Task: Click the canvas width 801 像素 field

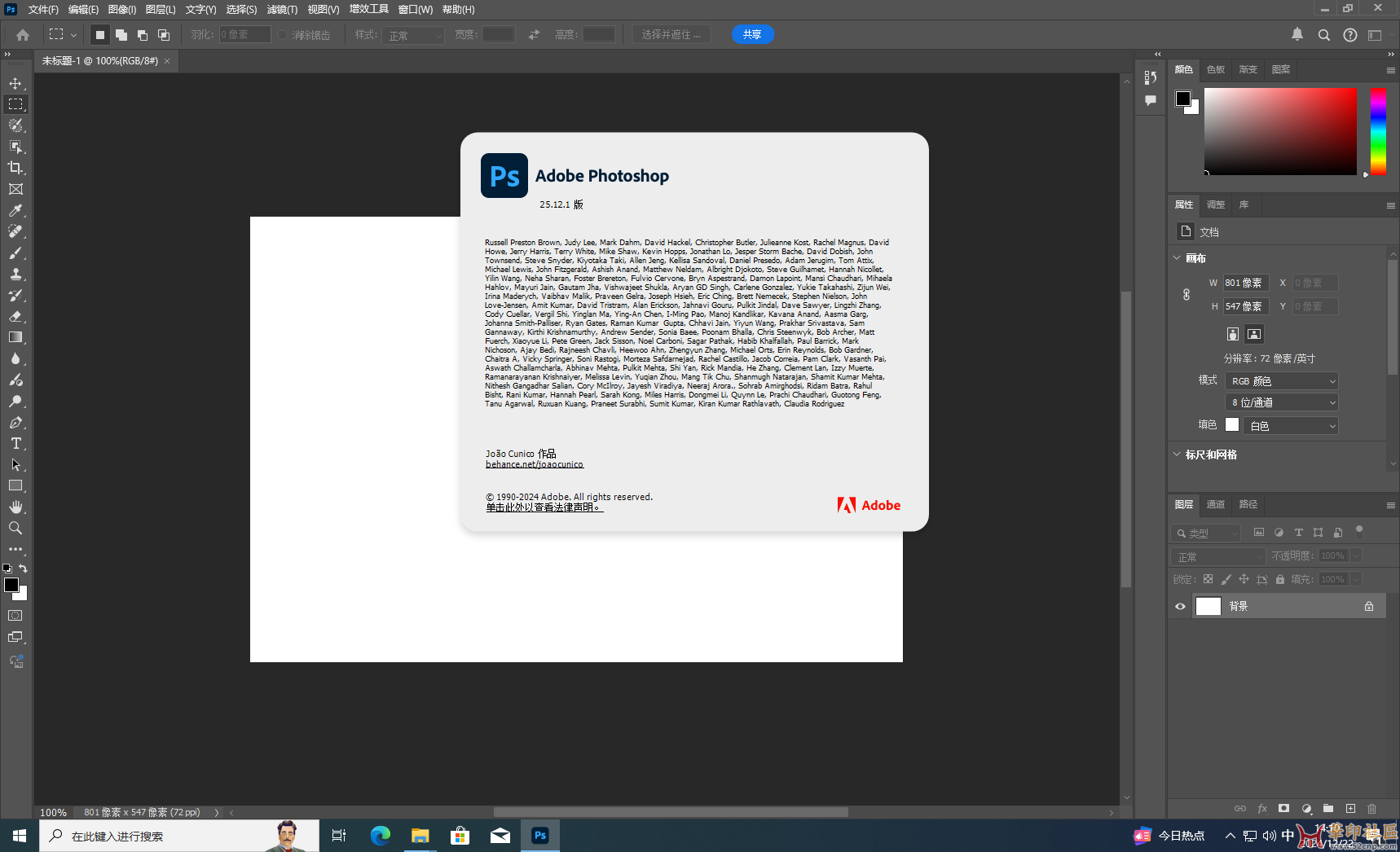Action: click(x=1246, y=283)
